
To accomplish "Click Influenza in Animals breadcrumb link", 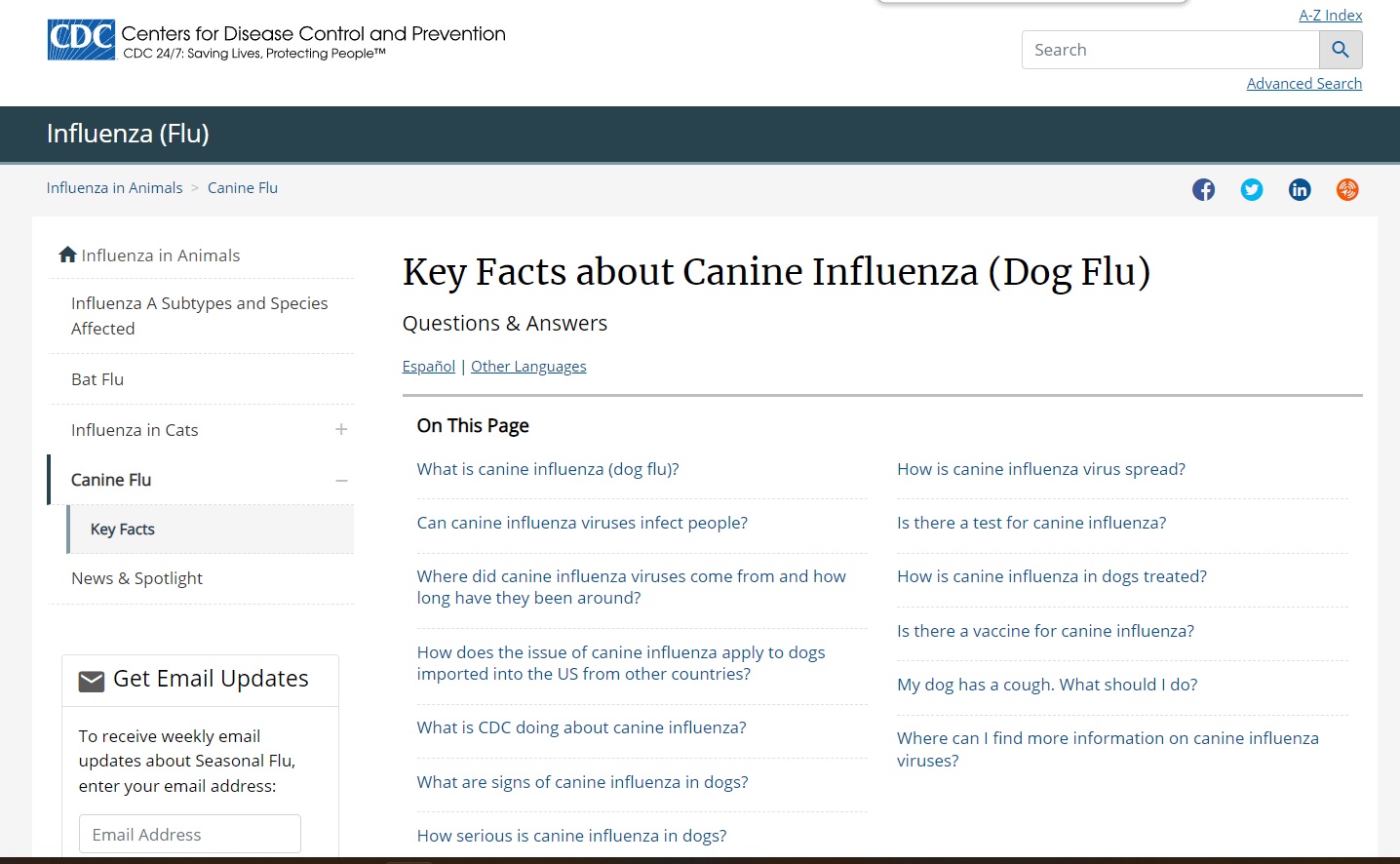I will click(114, 188).
